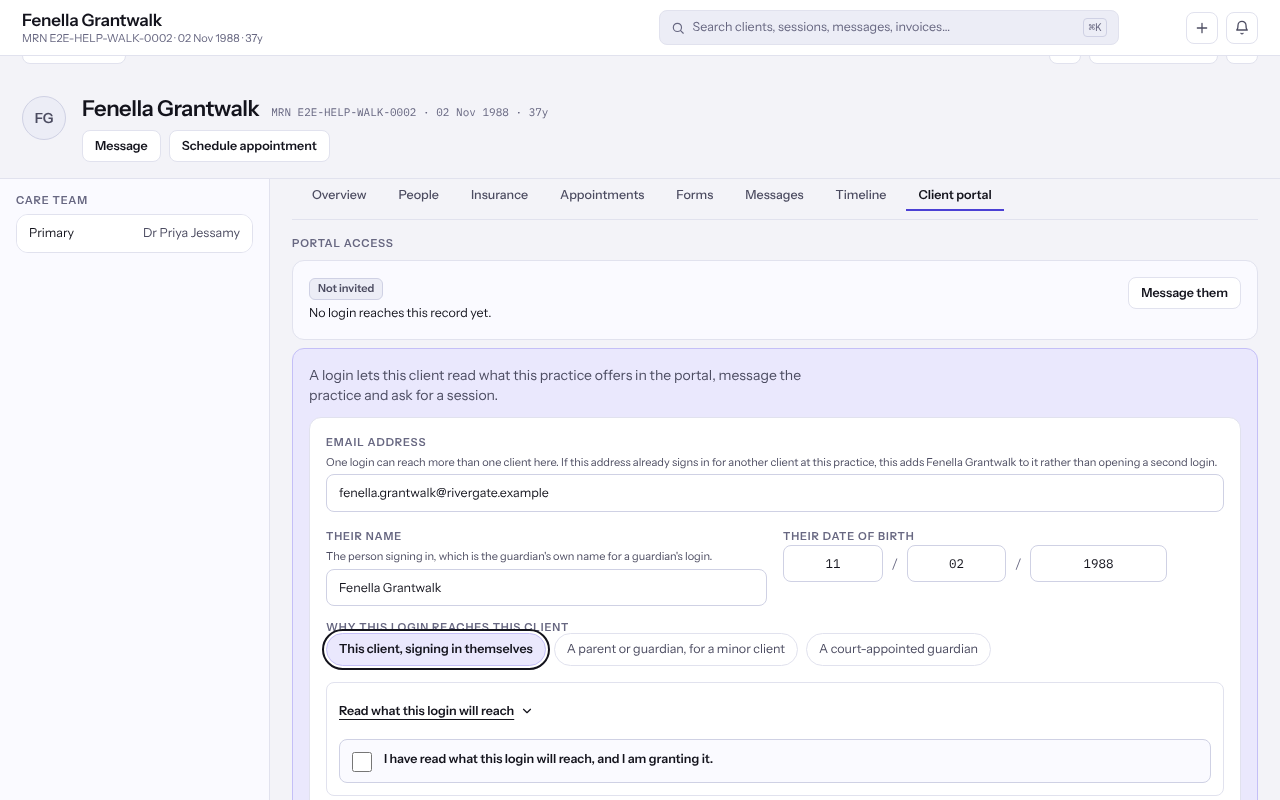Open the Insurance tab
Image resolution: width=1280 pixels, height=800 pixels.
point(499,195)
